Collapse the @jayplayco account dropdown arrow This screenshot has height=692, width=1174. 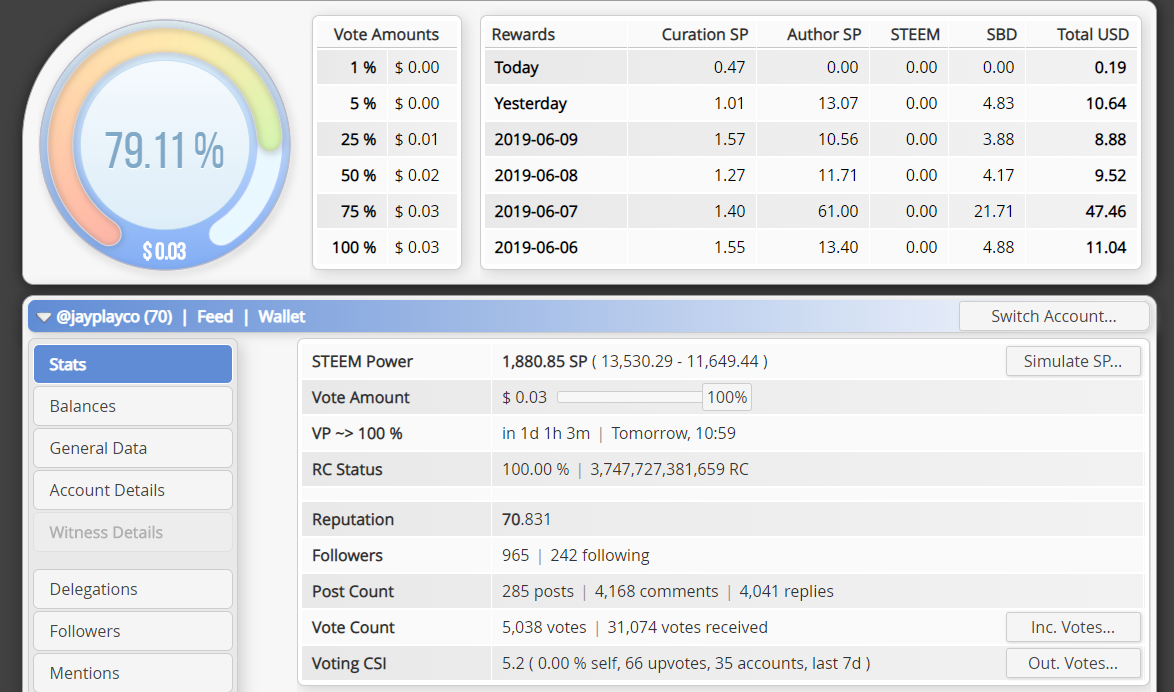[x=43, y=317]
